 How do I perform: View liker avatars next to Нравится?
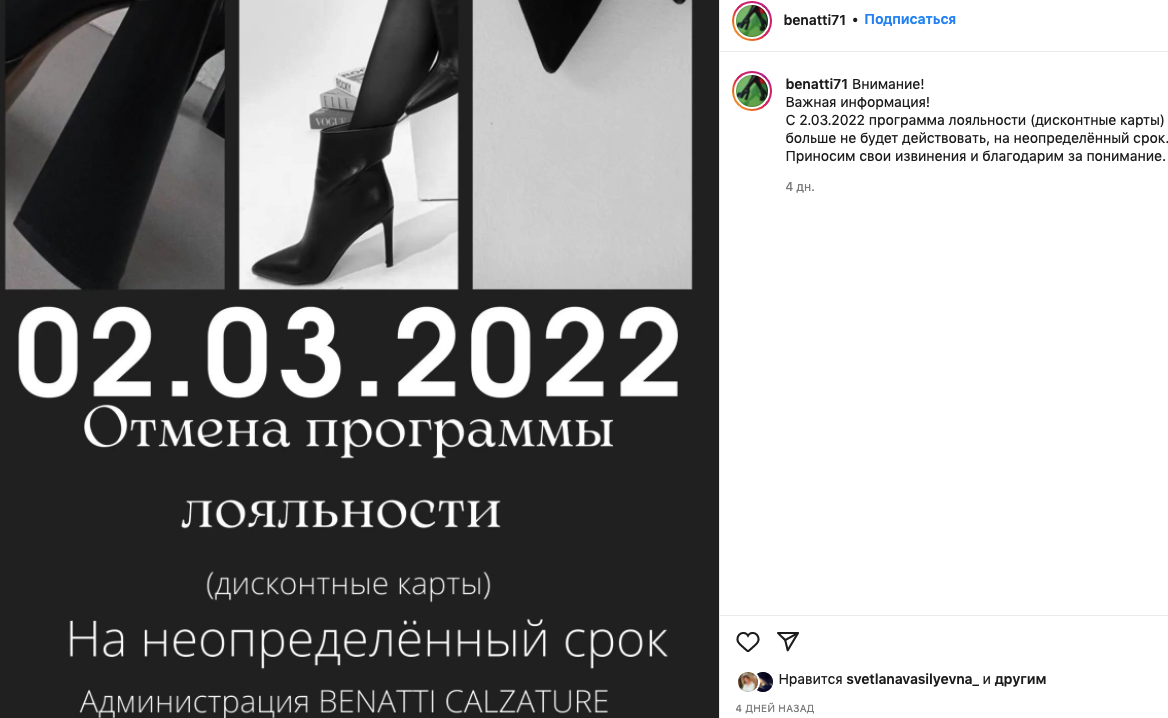coord(755,681)
